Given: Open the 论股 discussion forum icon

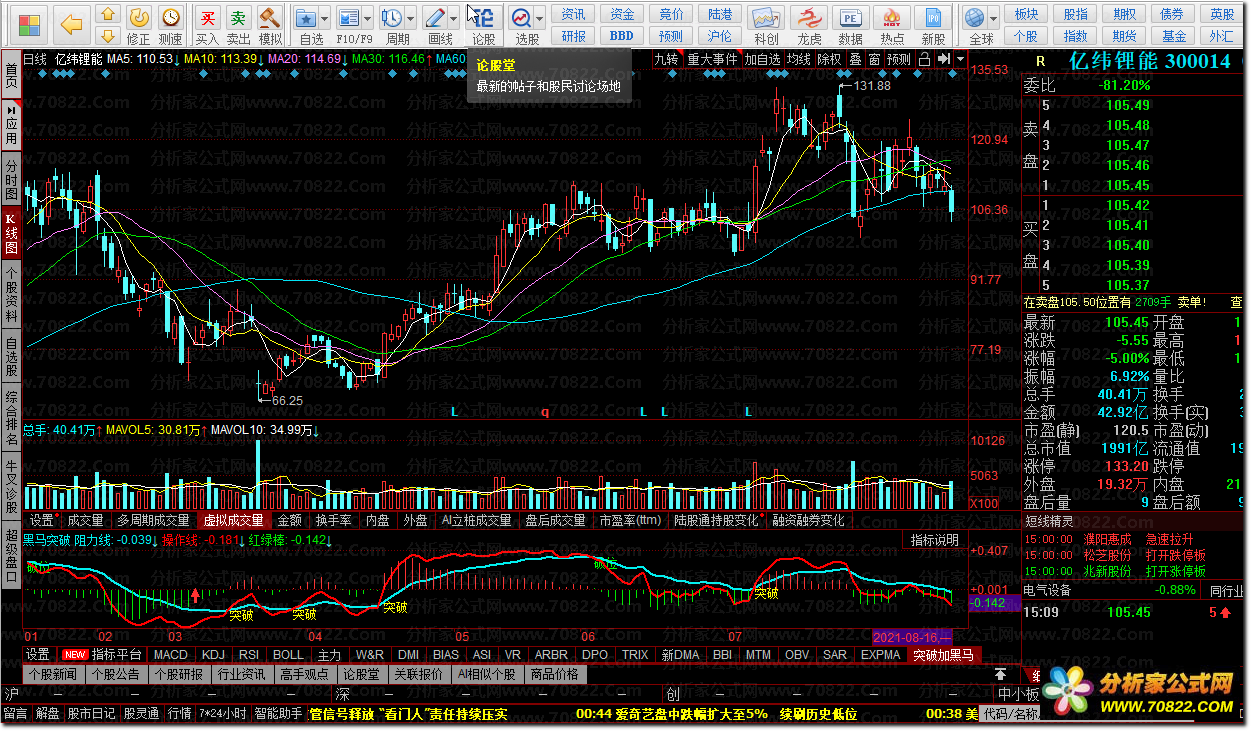Looking at the screenshot, I should tap(483, 26).
